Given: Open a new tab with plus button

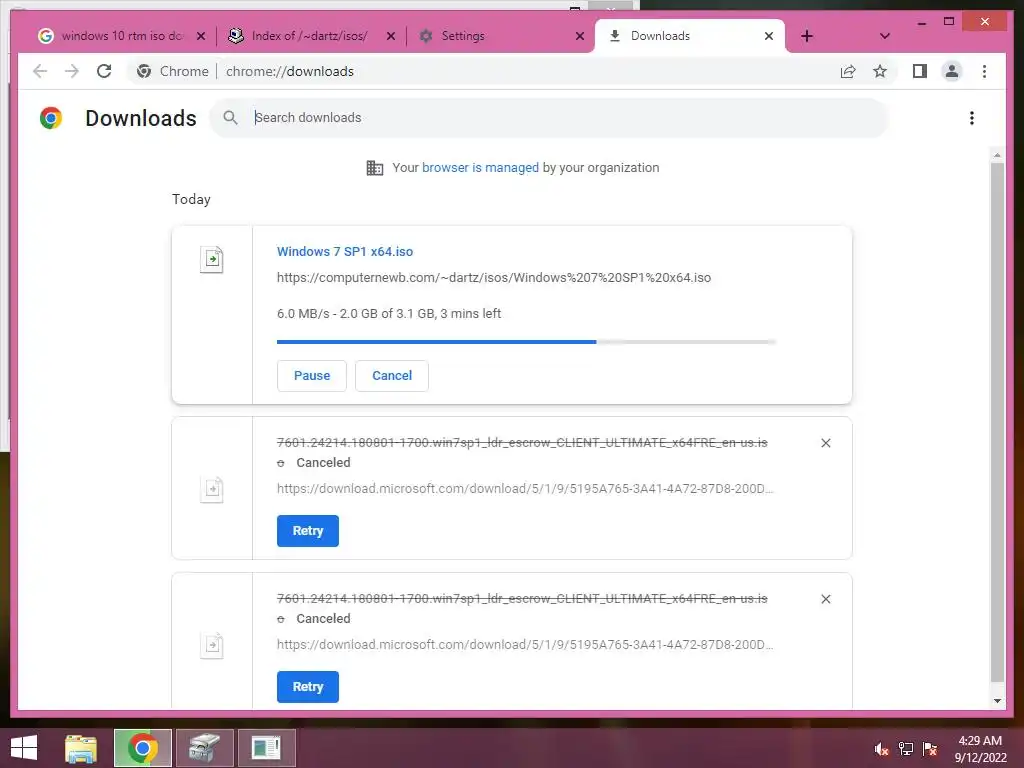Looking at the screenshot, I should click(x=807, y=36).
